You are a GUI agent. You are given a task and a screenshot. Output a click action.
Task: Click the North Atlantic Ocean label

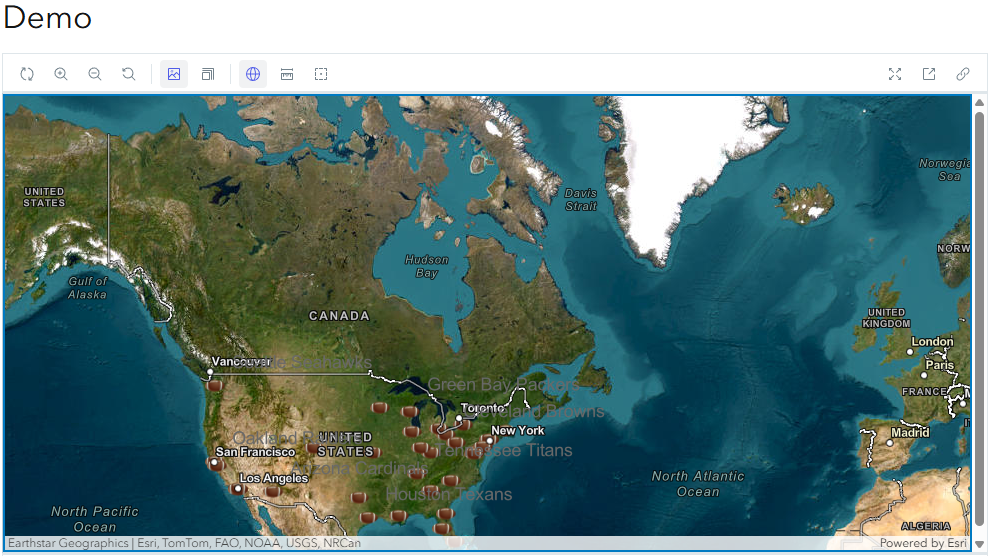[x=698, y=484]
